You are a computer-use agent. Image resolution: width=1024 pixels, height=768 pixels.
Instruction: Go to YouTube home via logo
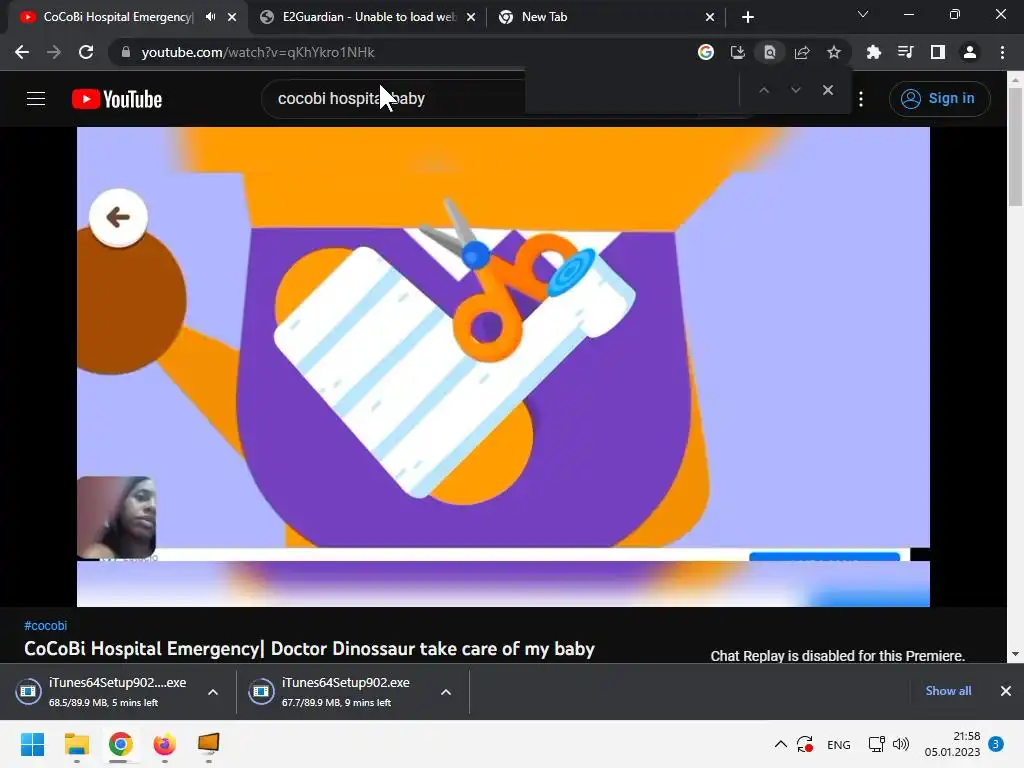[117, 99]
